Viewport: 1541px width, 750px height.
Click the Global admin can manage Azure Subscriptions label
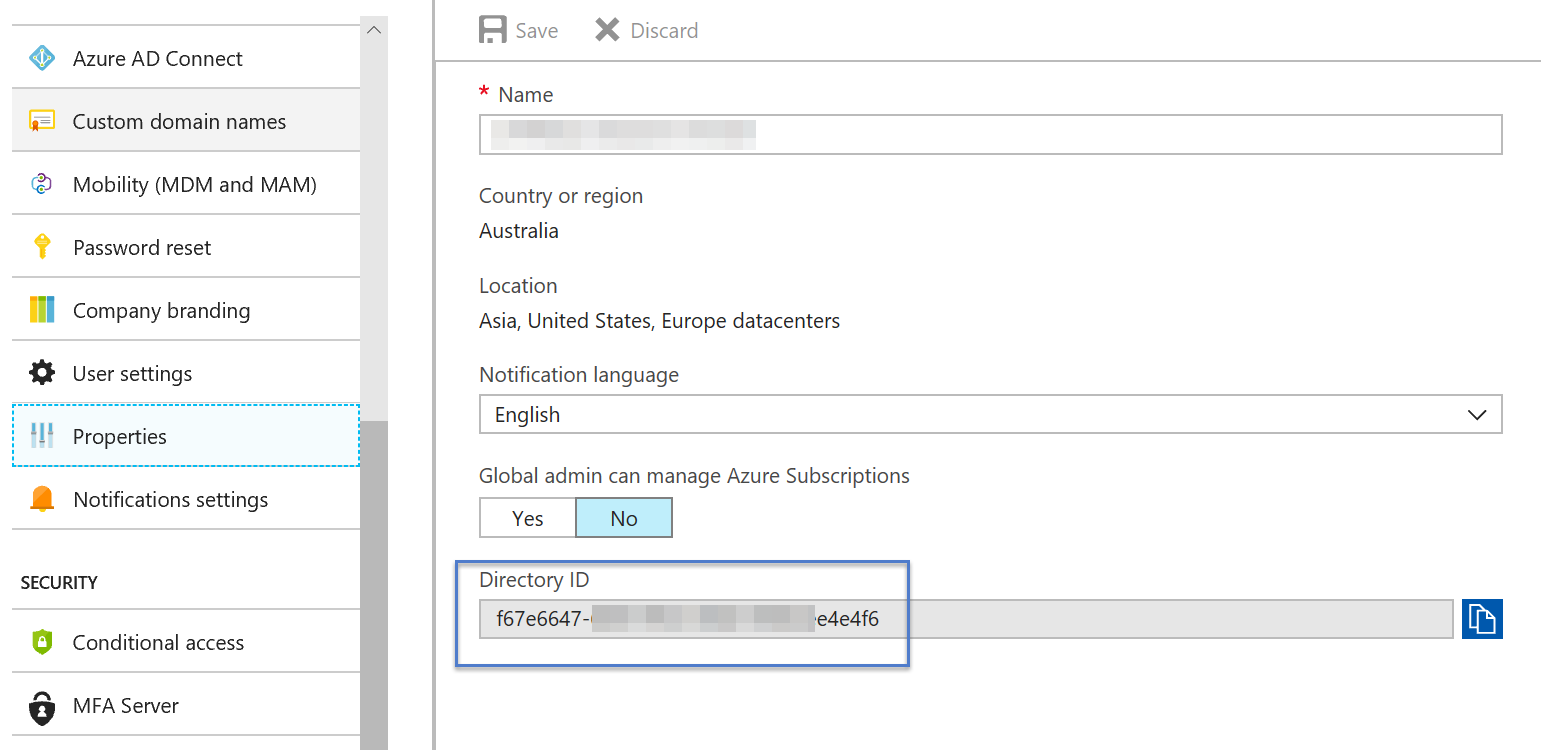(x=694, y=476)
